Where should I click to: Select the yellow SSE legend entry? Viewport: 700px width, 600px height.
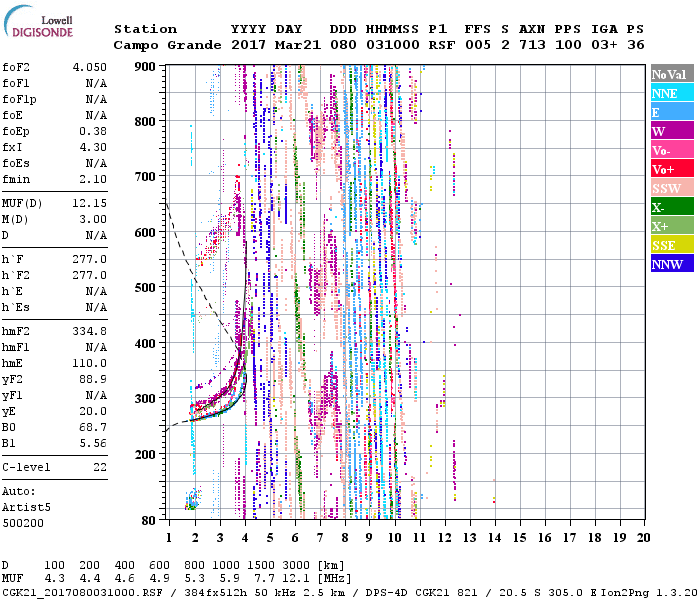pos(671,245)
